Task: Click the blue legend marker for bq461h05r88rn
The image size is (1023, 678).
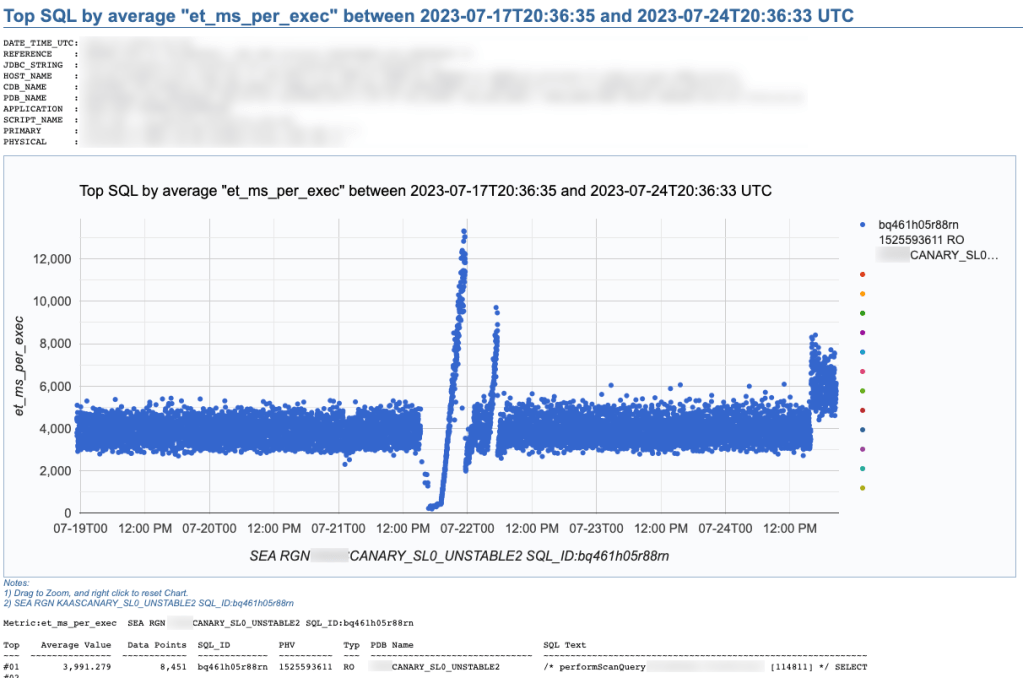Action: click(x=862, y=224)
